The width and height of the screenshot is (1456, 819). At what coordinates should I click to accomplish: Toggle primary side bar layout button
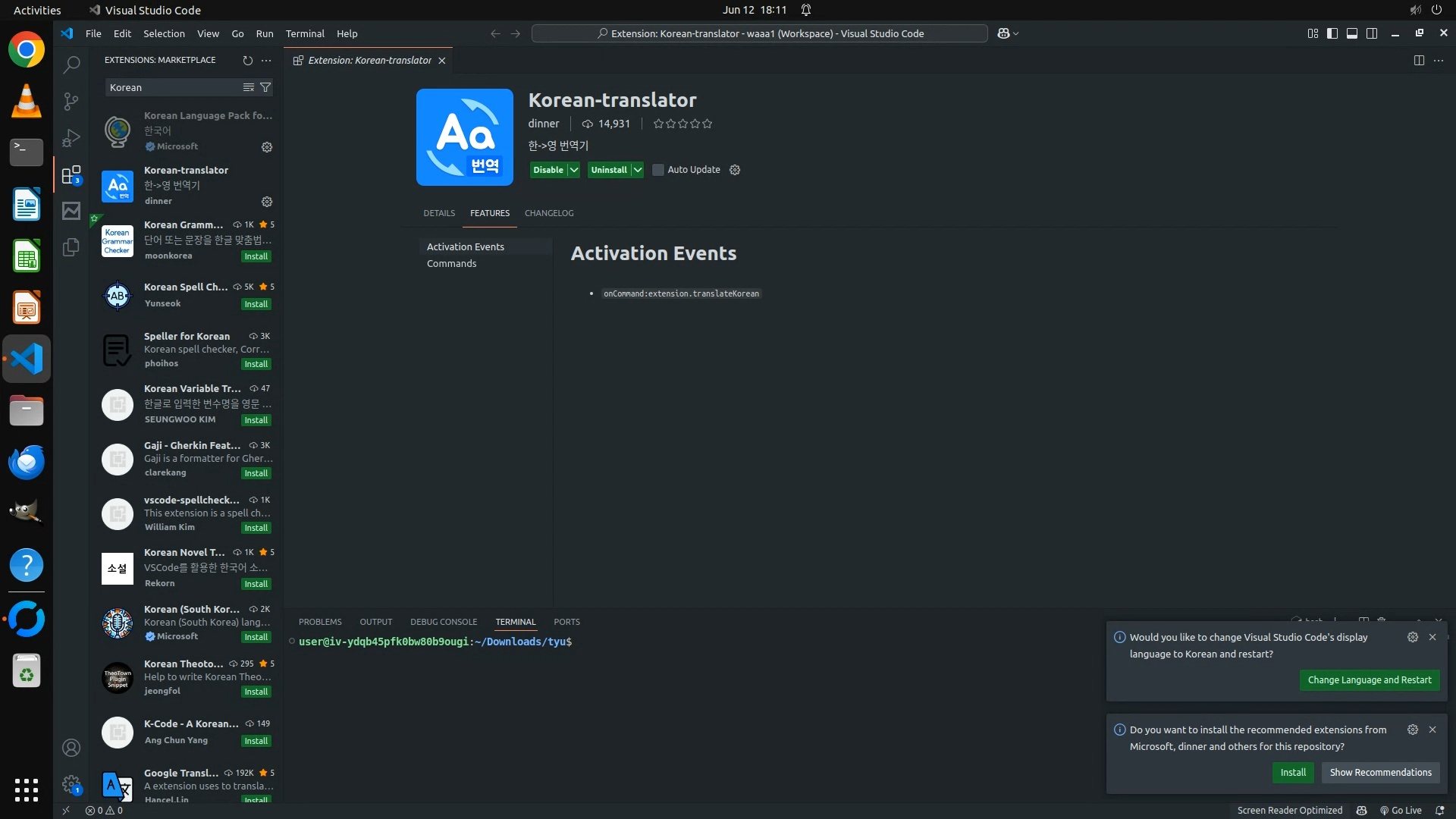[1332, 33]
